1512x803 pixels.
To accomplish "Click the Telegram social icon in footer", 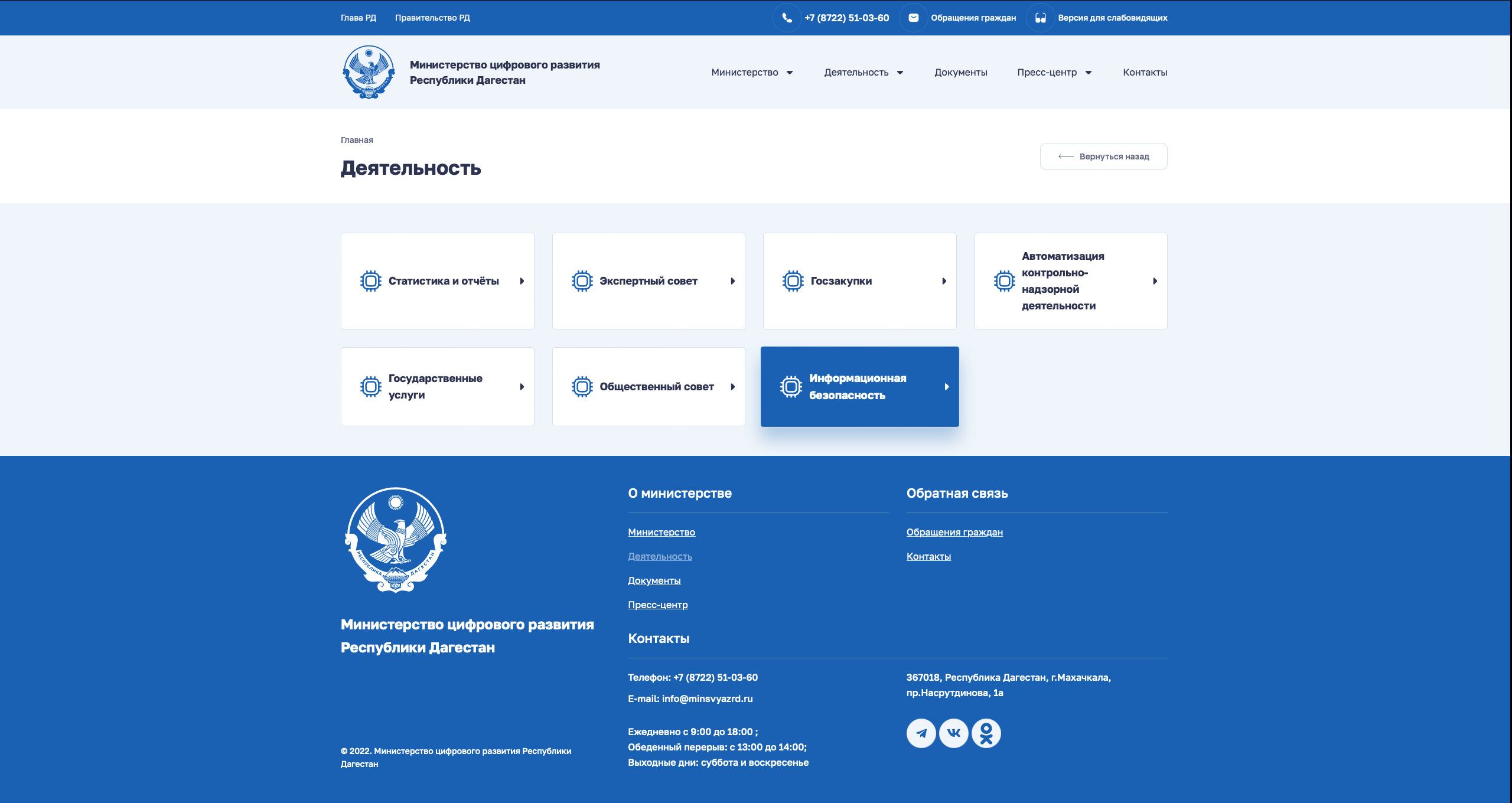I will tap(921, 733).
